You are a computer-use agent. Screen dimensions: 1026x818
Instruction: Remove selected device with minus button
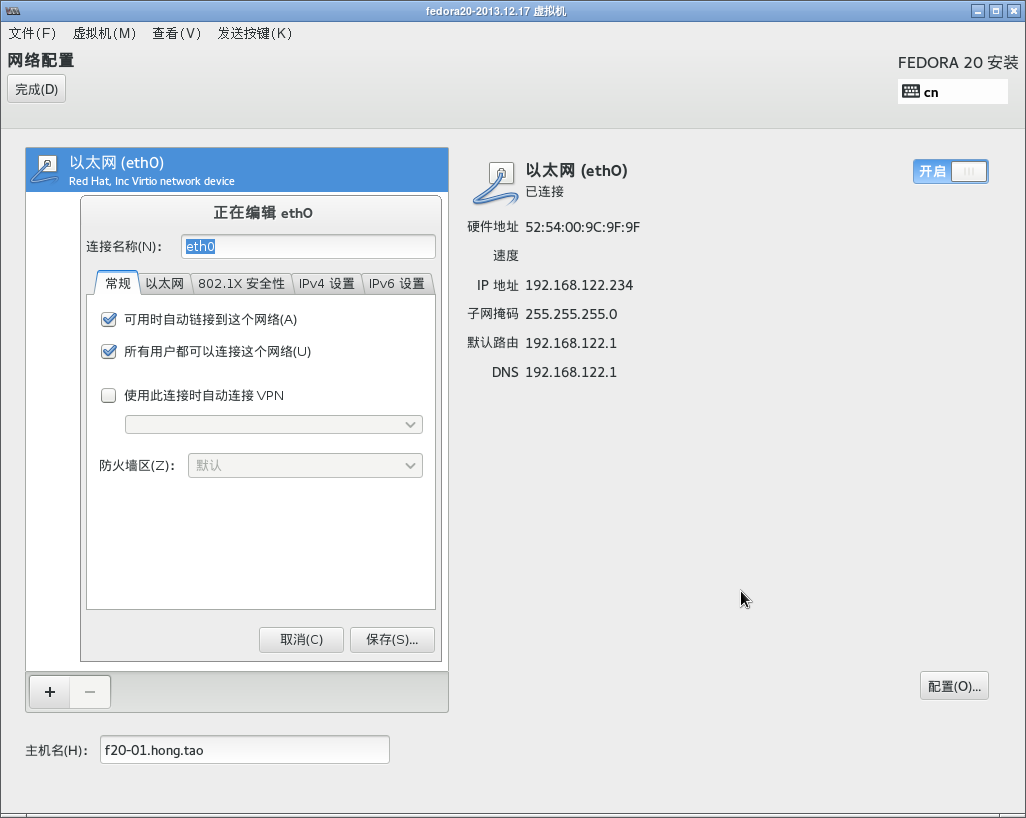click(90, 692)
